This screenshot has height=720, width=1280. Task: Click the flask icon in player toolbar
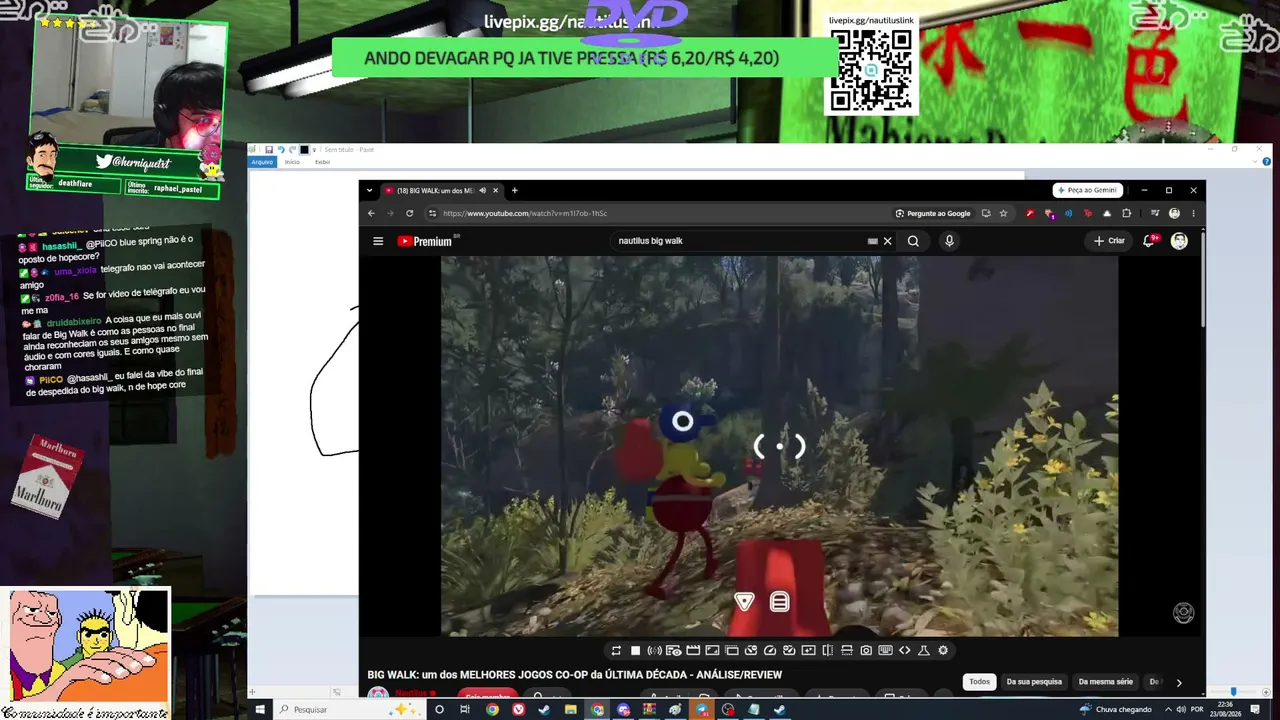tap(924, 650)
